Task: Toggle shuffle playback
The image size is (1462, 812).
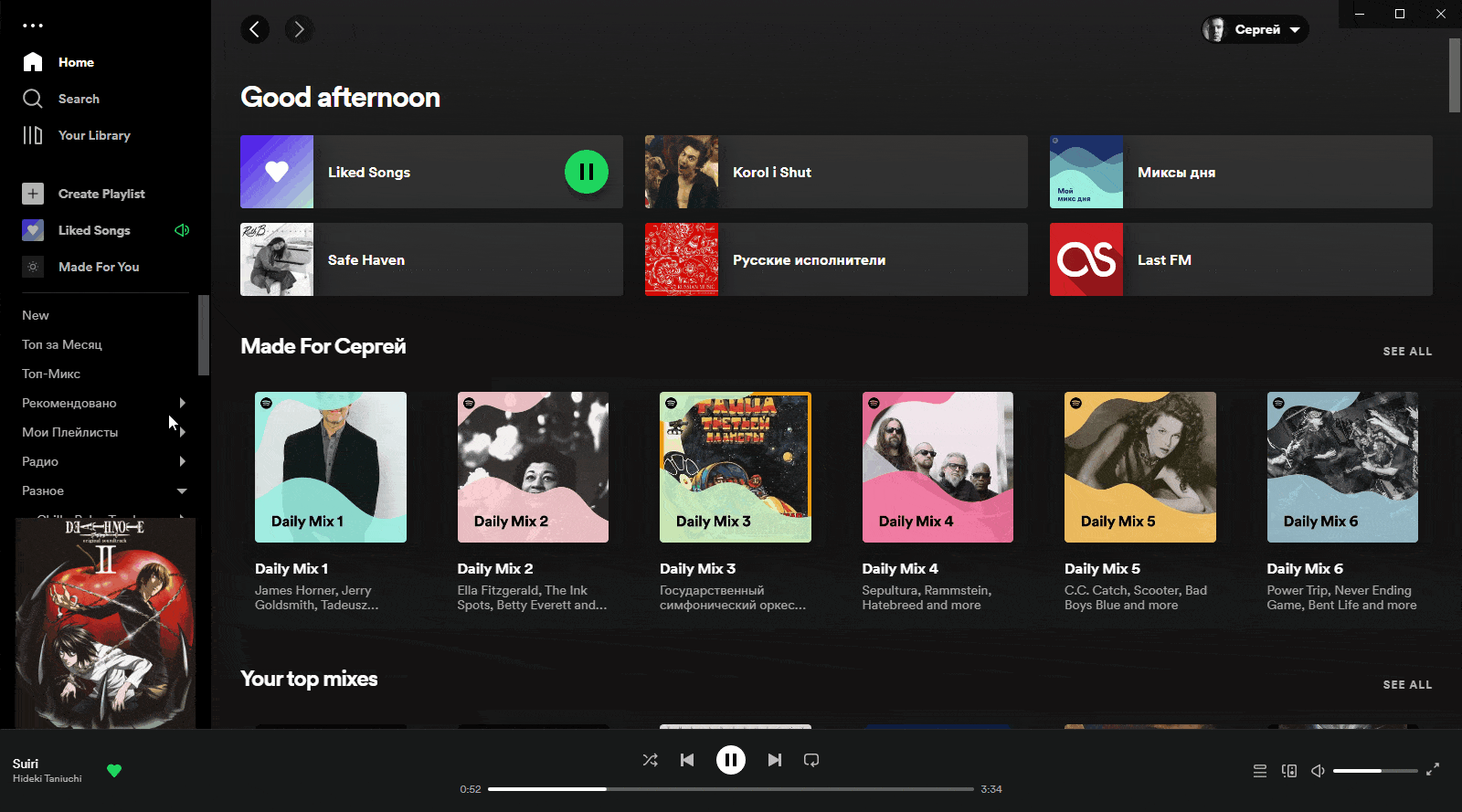Action: click(651, 760)
